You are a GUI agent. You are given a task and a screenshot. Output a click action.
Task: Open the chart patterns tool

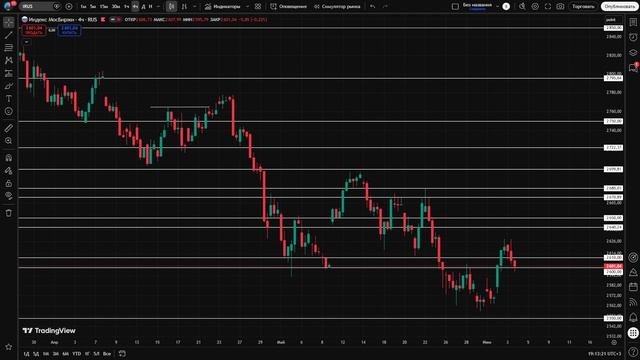tap(9, 60)
